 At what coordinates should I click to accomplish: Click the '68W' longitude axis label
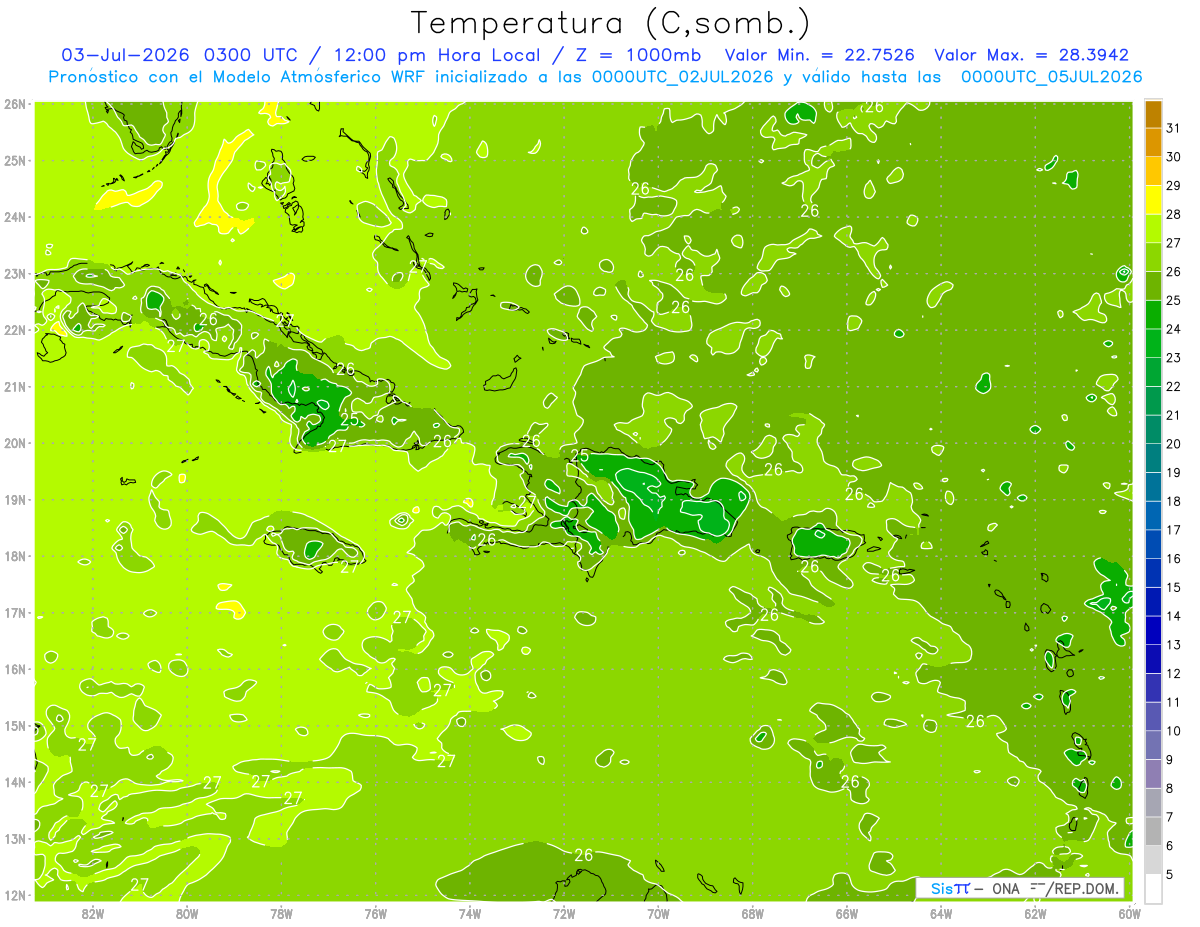(753, 913)
